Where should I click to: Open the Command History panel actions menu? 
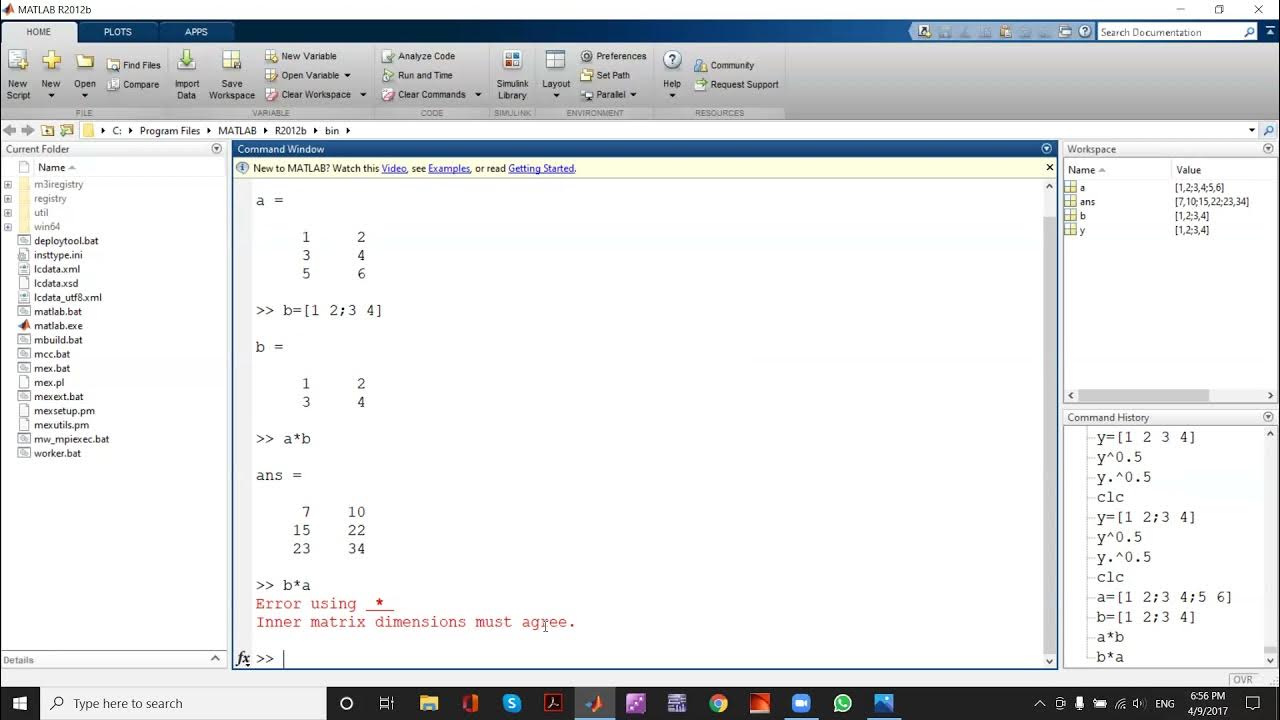[x=1269, y=417]
